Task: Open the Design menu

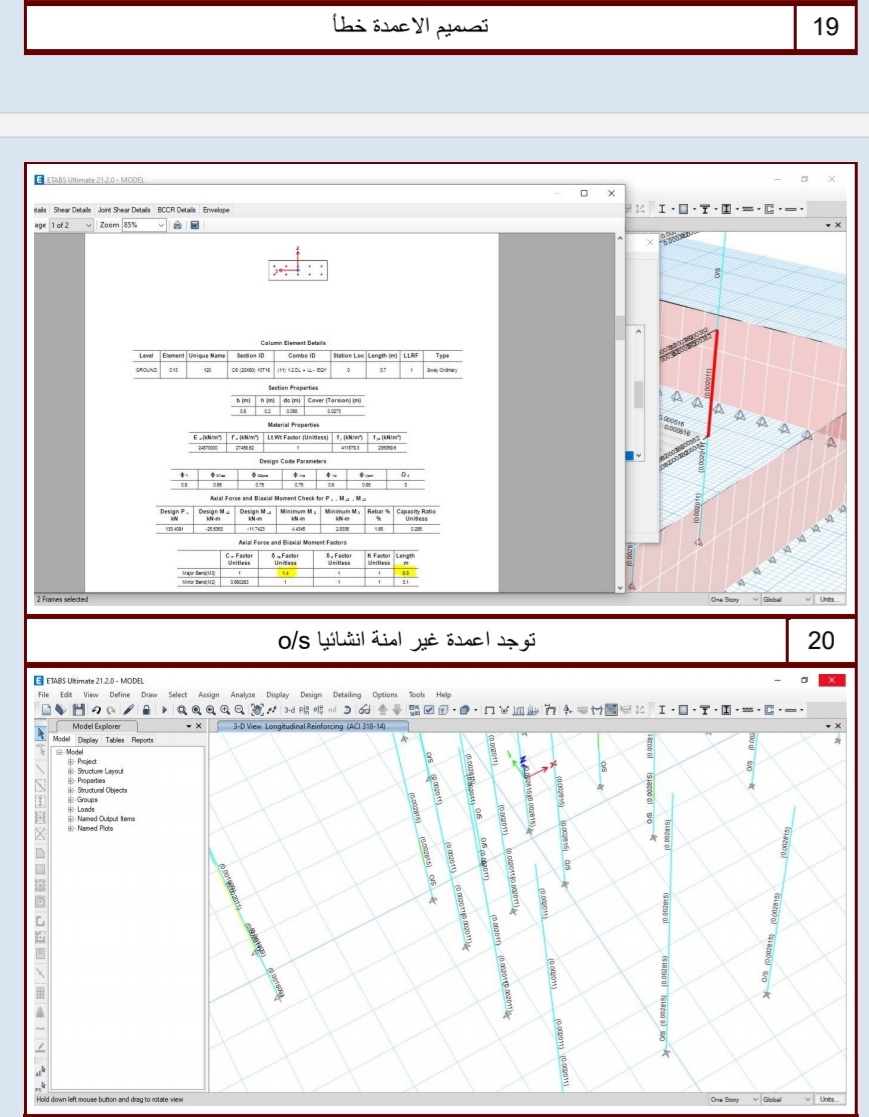Action: (311, 695)
